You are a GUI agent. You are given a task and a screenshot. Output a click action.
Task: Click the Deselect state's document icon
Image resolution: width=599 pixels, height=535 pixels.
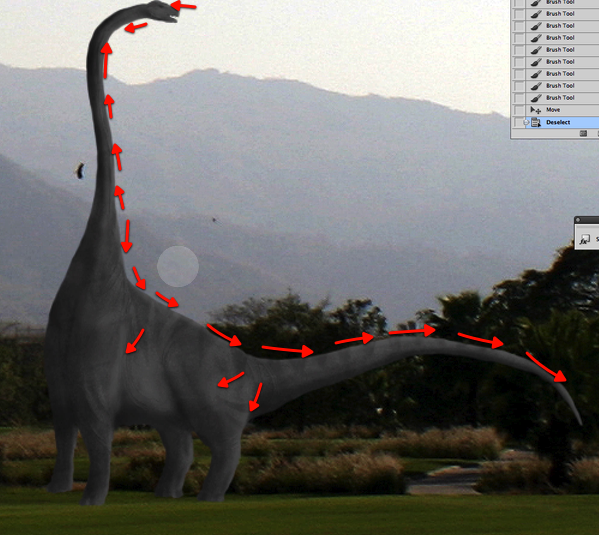(536, 122)
